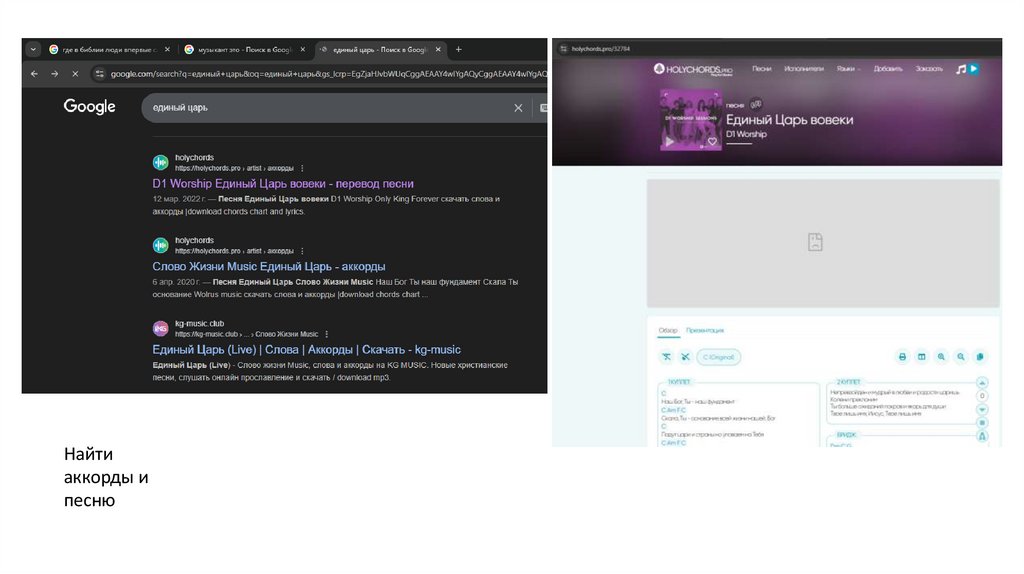Click the Google logo
This screenshot has height=574, width=1024.
click(x=89, y=106)
